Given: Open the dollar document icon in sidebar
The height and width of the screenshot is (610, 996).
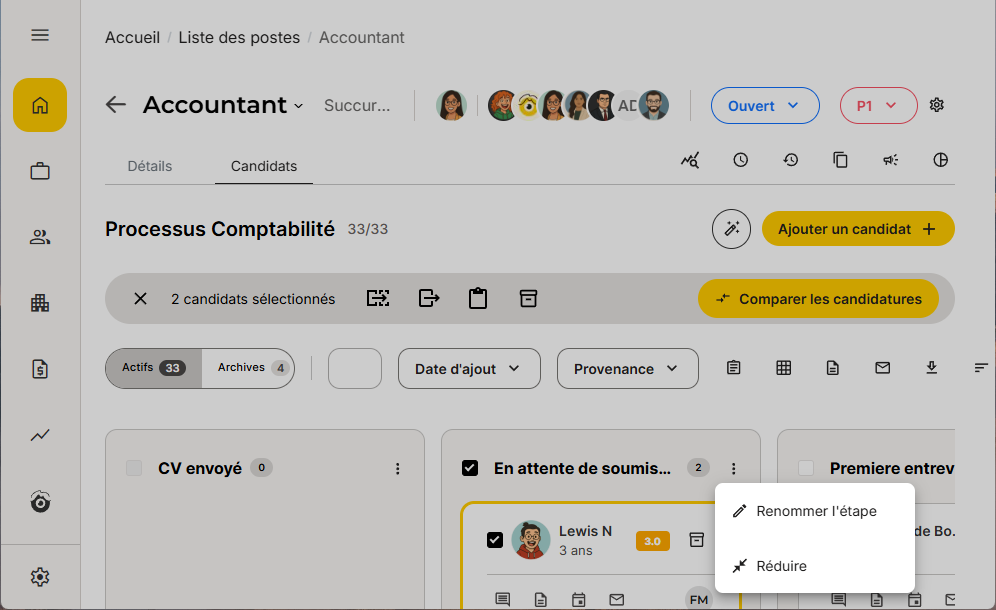Looking at the screenshot, I should (x=40, y=369).
